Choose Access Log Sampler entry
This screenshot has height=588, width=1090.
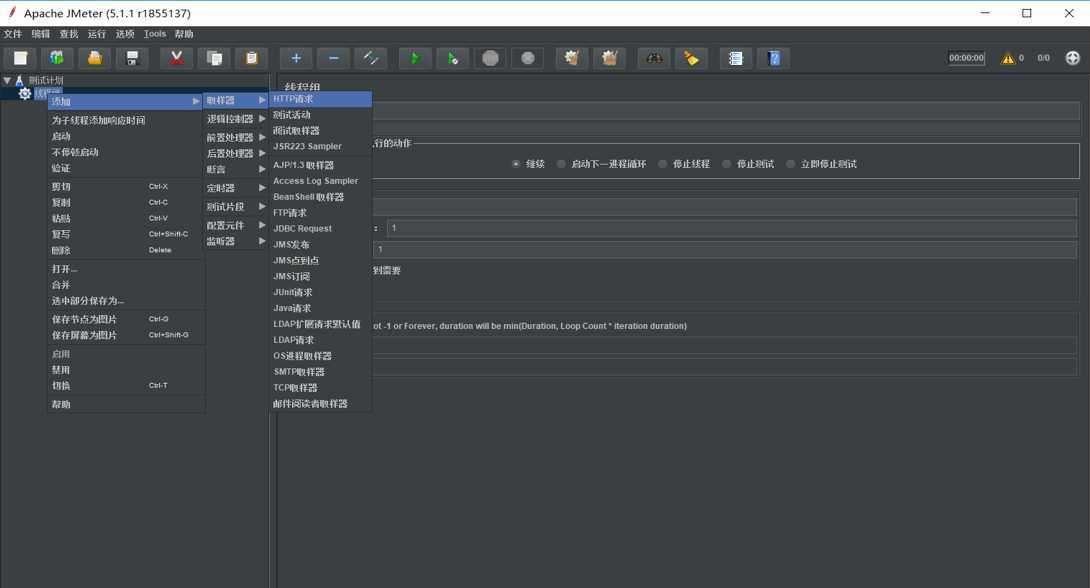click(320, 181)
